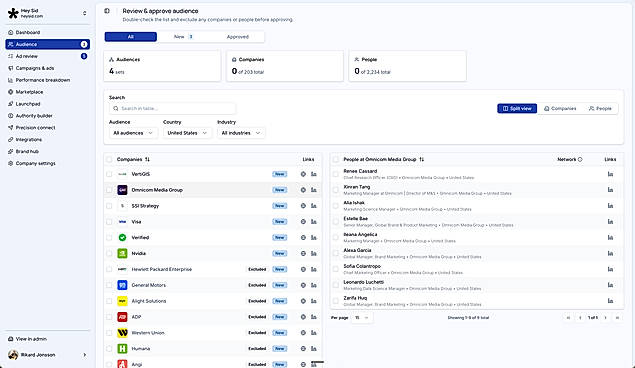Click View in admin link

click(47, 339)
